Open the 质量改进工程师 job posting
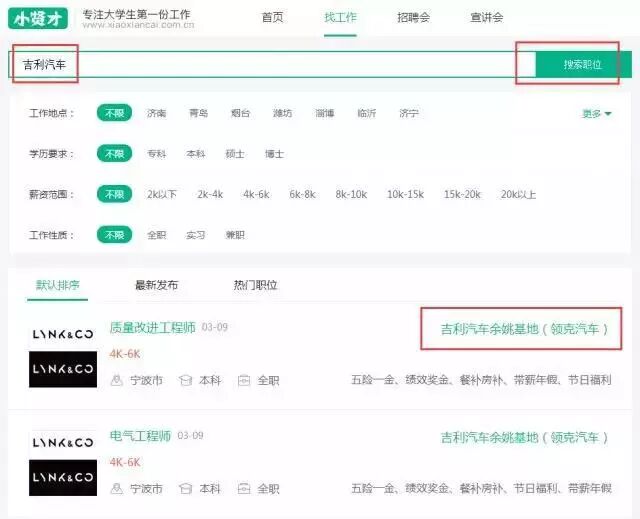This screenshot has height=519, width=640. point(153,327)
